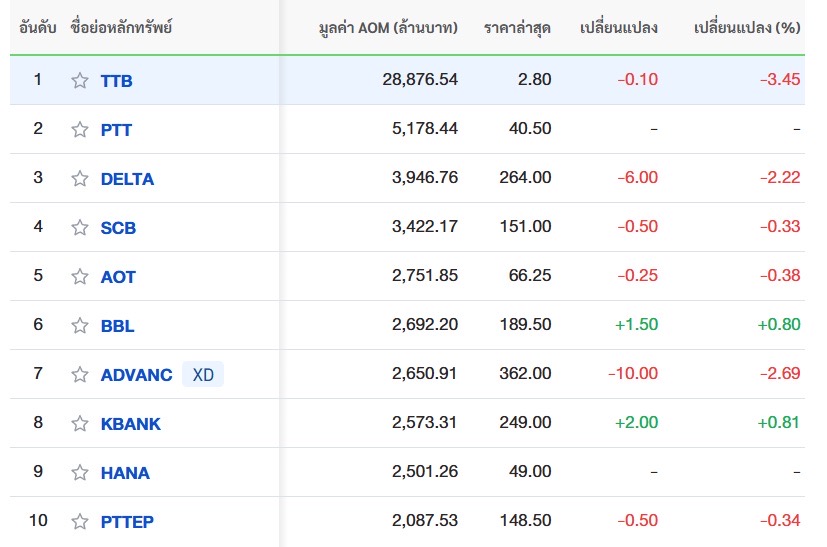Star AOT as favorite
Viewport: 827px width, 547px height.
click(80, 276)
